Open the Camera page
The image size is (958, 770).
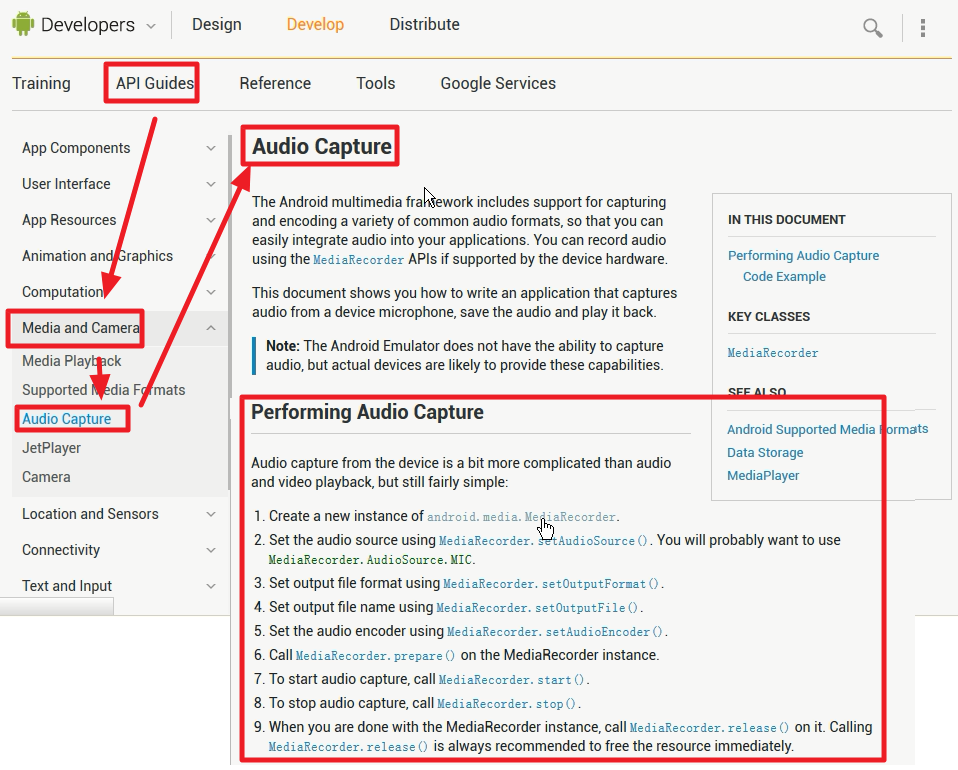(x=46, y=477)
